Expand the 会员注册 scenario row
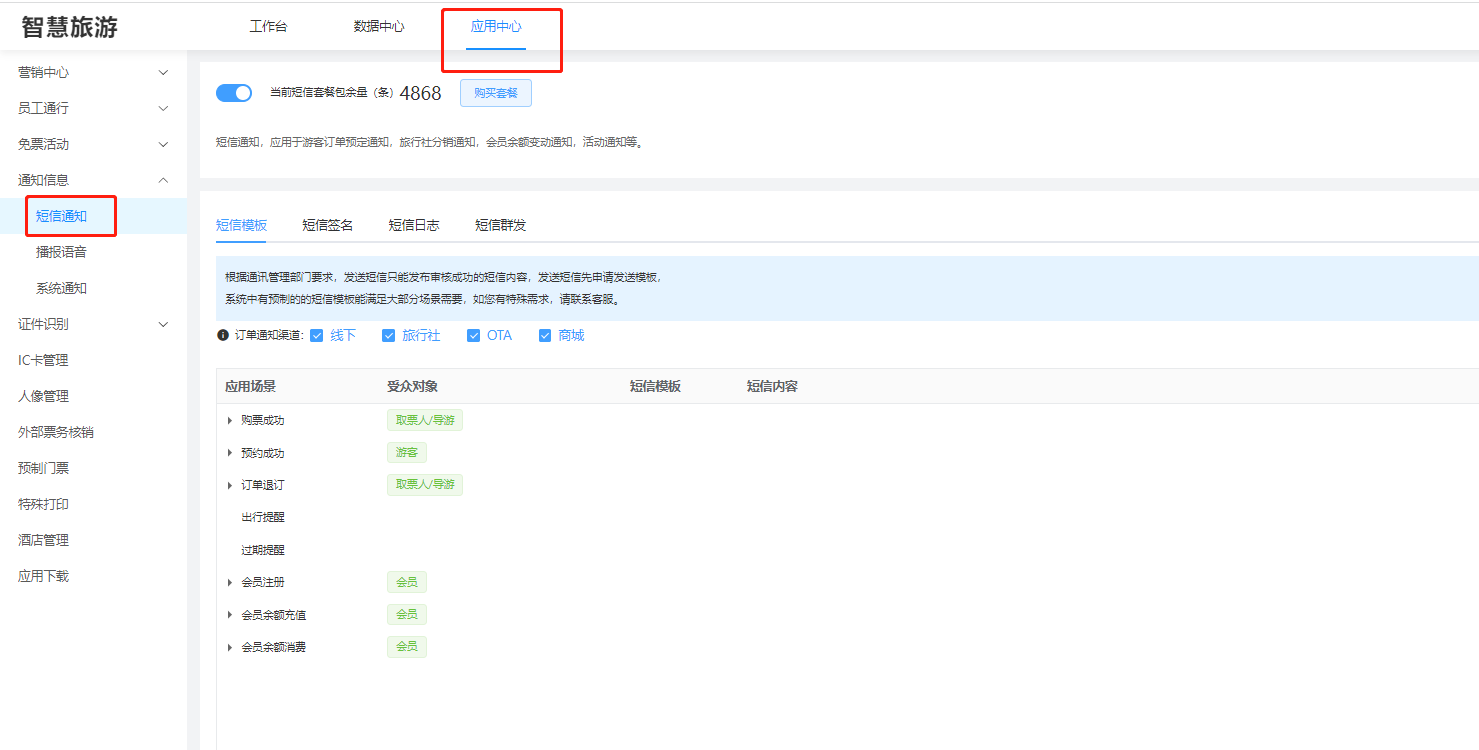Viewport: 1479px width, 750px height. click(230, 583)
